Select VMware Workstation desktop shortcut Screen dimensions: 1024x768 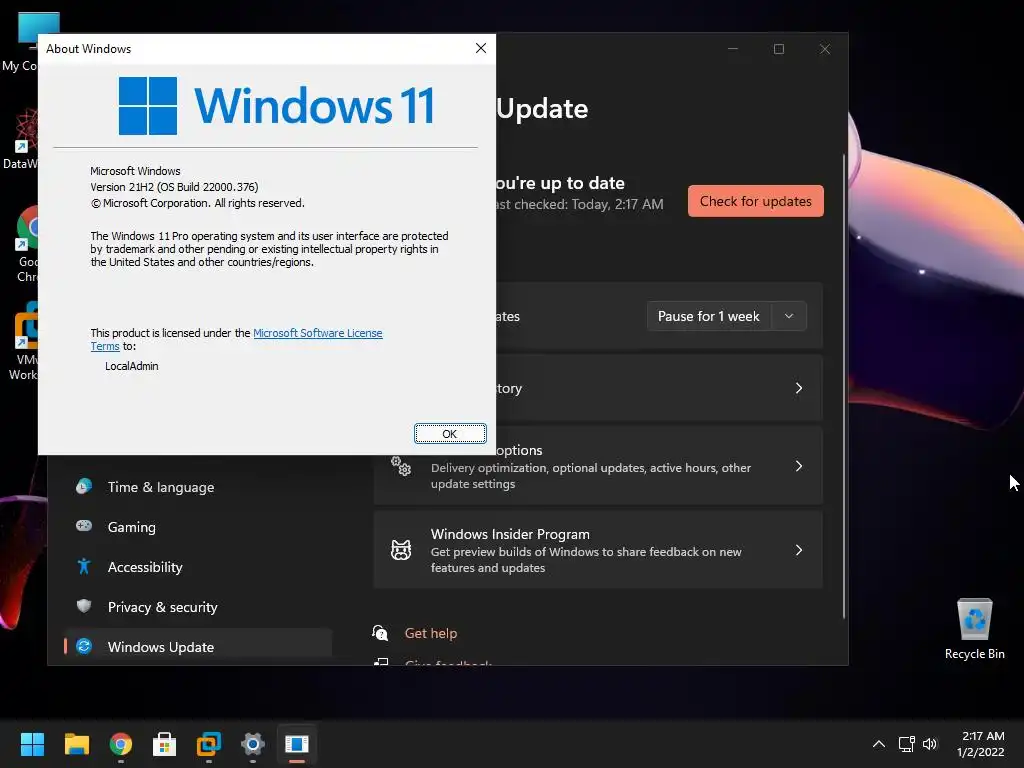[x=25, y=341]
